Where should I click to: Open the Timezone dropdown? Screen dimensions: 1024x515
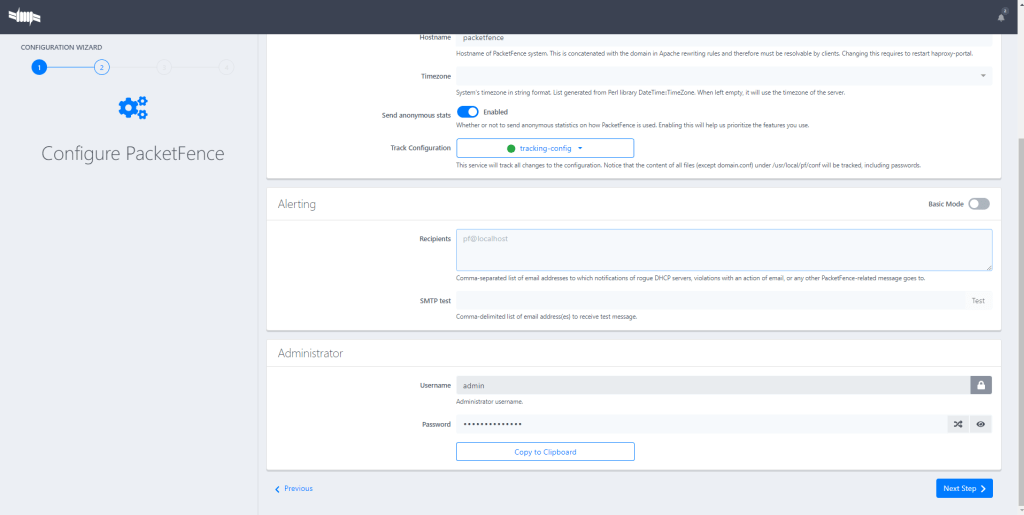pos(723,75)
